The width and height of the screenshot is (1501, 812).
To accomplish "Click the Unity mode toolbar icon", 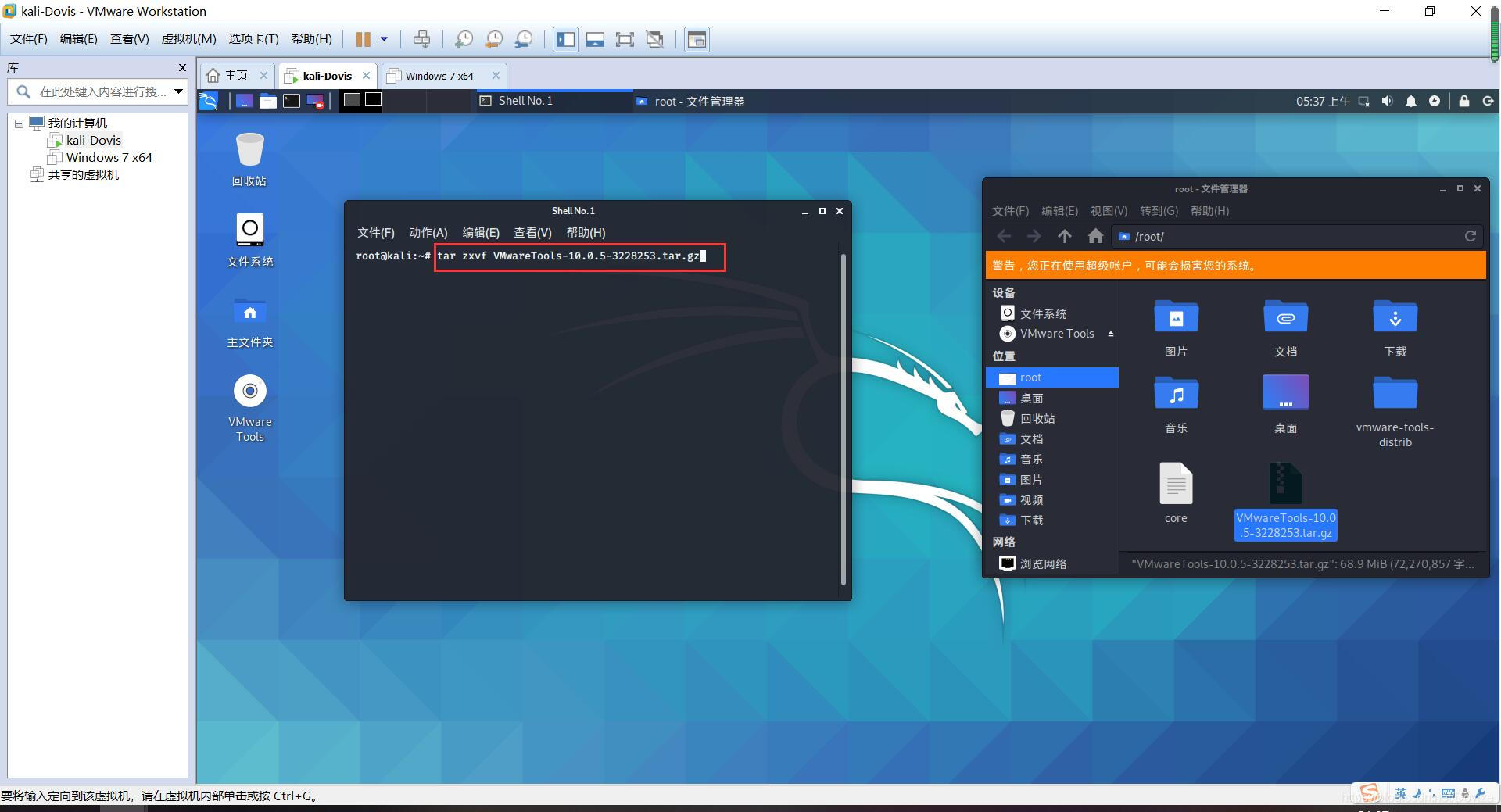I will pos(655,39).
